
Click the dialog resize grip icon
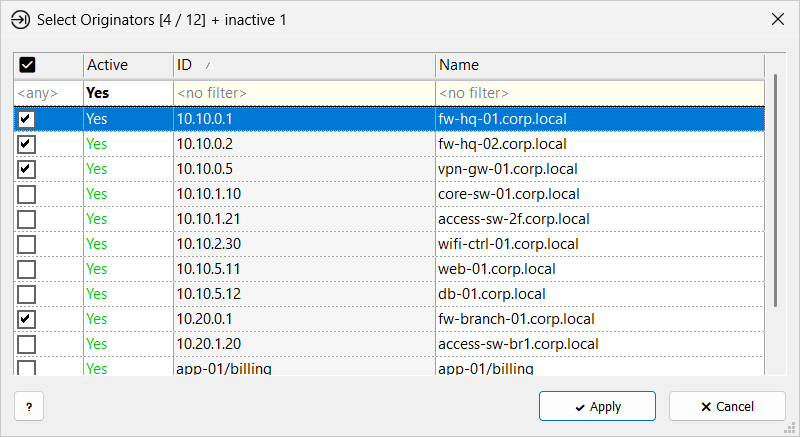pos(791,428)
